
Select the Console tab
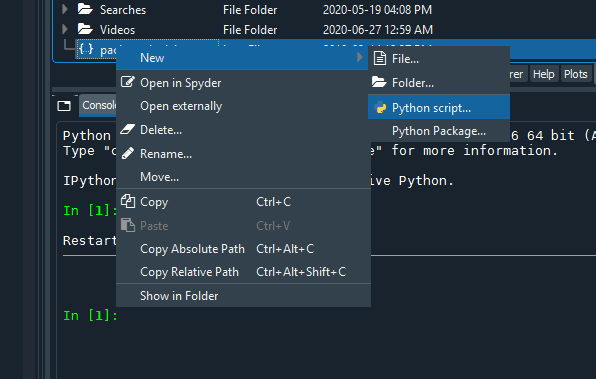click(x=98, y=105)
